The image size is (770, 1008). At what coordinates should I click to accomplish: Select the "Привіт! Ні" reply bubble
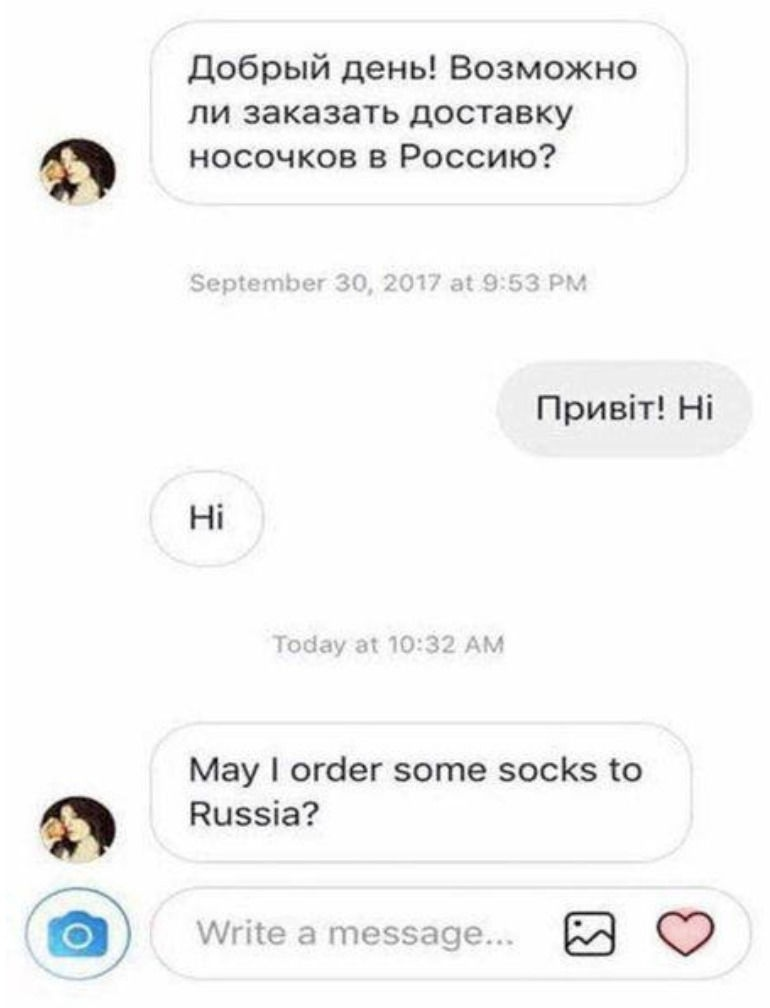point(624,409)
